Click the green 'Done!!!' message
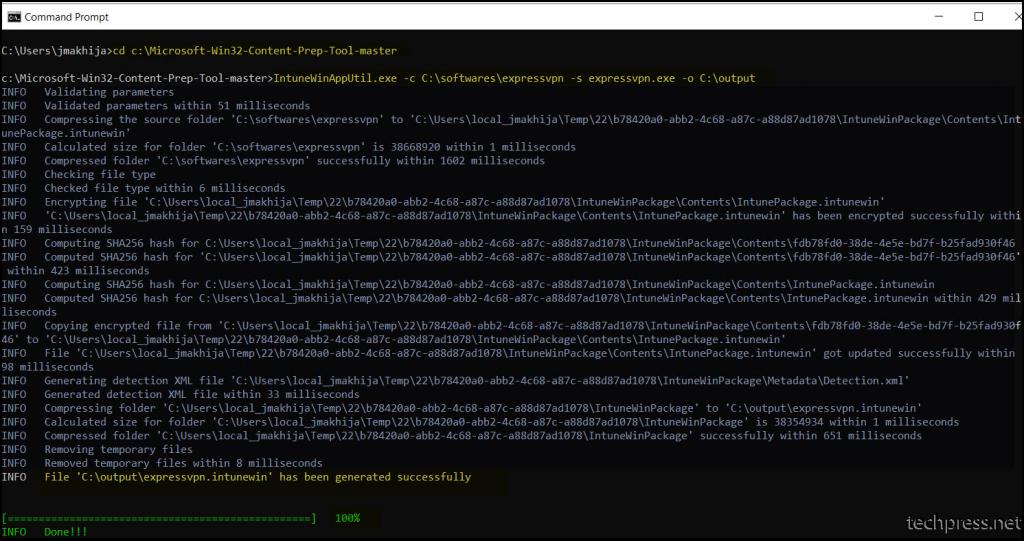The height and width of the screenshot is (541, 1024). (x=65, y=532)
